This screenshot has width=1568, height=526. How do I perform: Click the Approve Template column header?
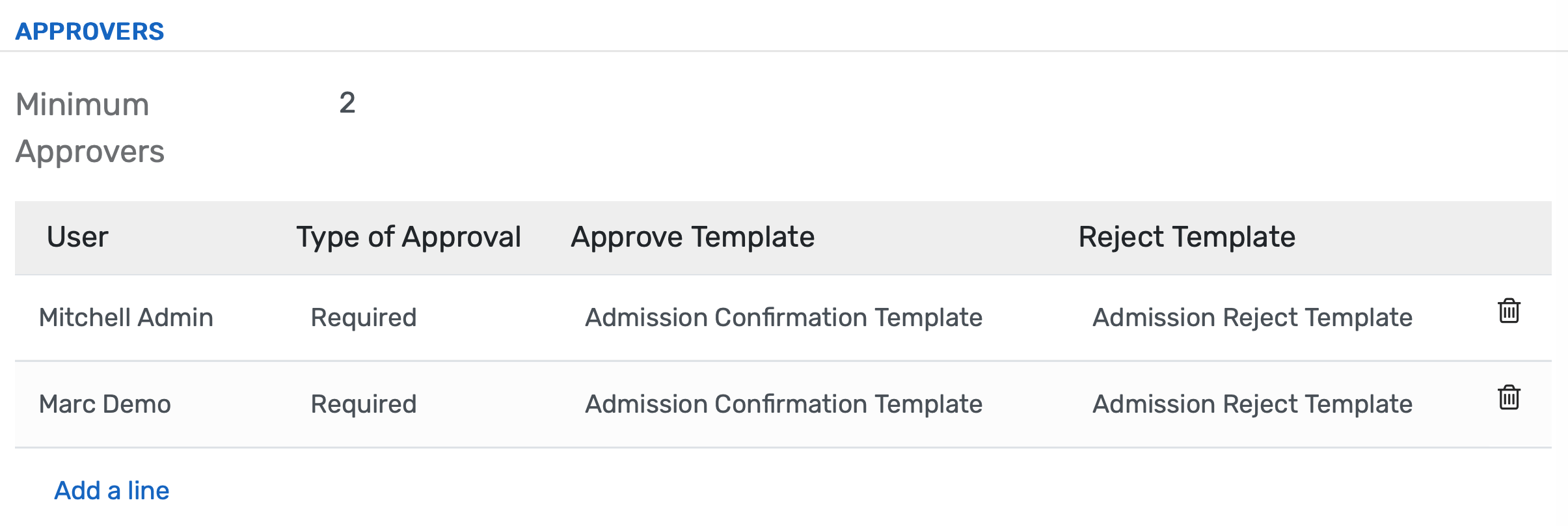pos(693,237)
